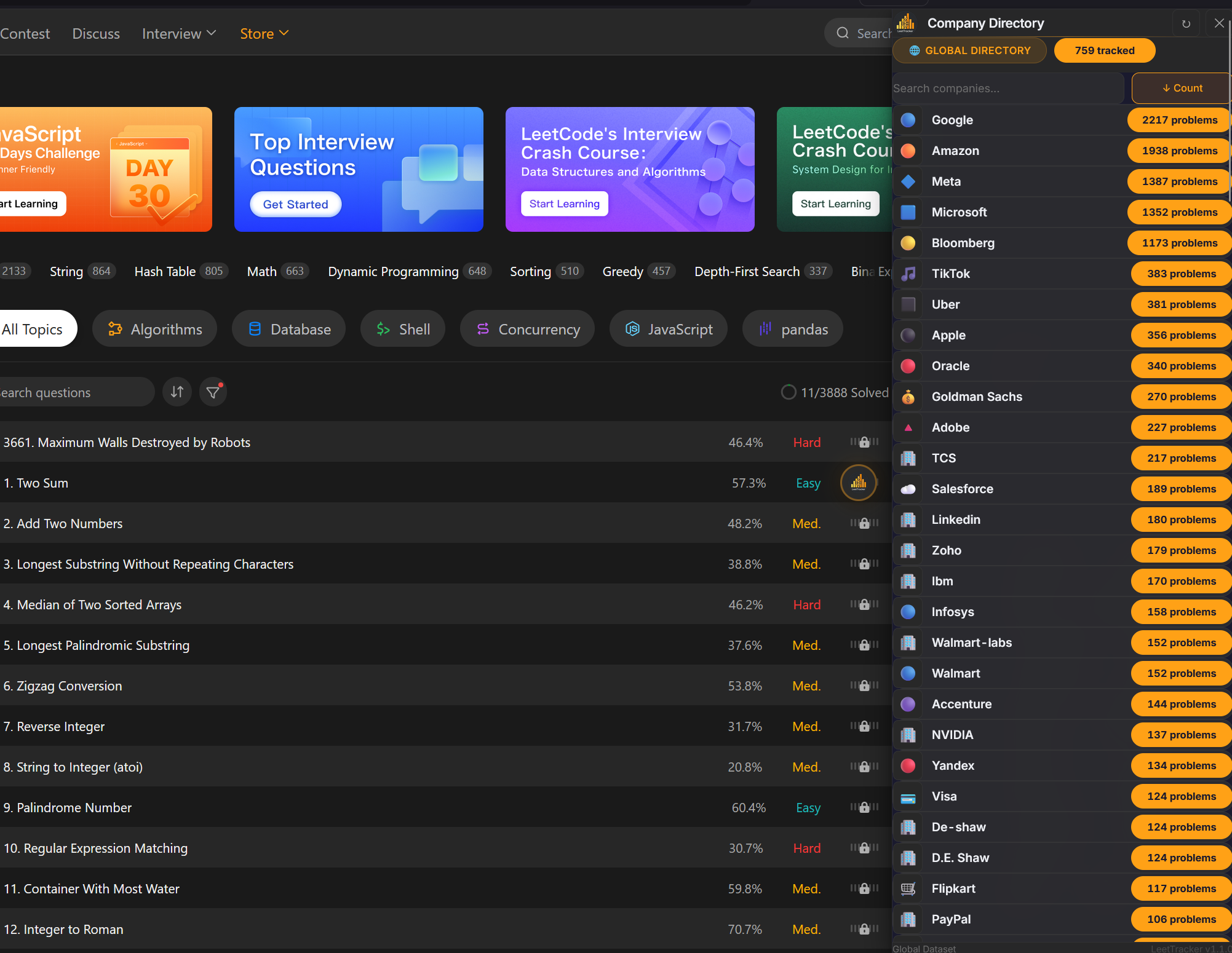
Task: Select the Discuss menu item
Action: point(95,33)
